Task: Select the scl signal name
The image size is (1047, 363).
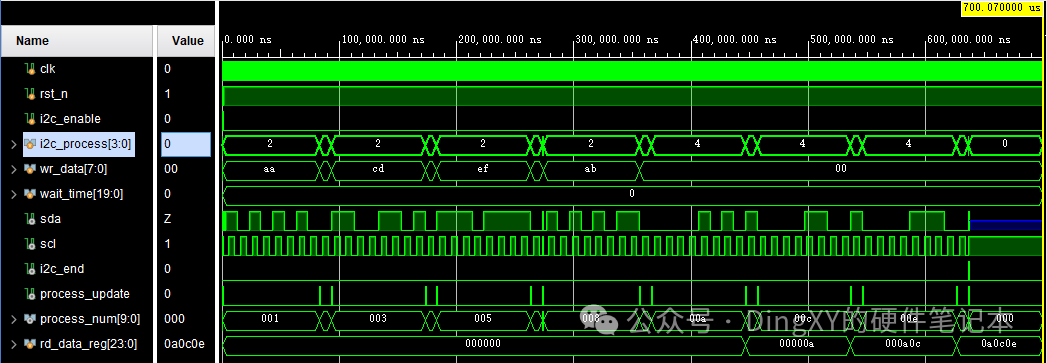Action: pyautogui.click(x=49, y=244)
